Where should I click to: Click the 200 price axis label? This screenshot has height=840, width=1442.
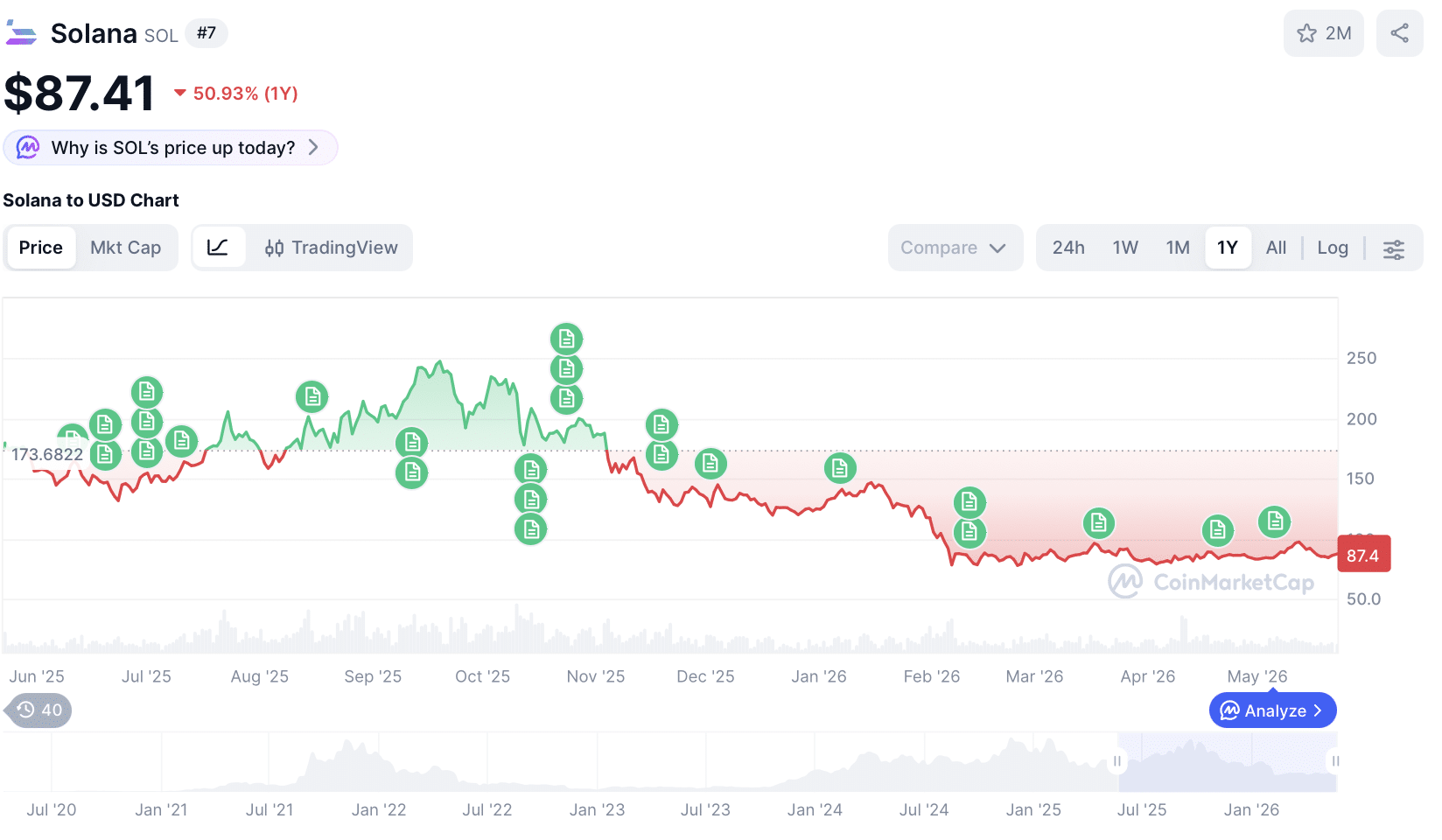click(x=1361, y=419)
